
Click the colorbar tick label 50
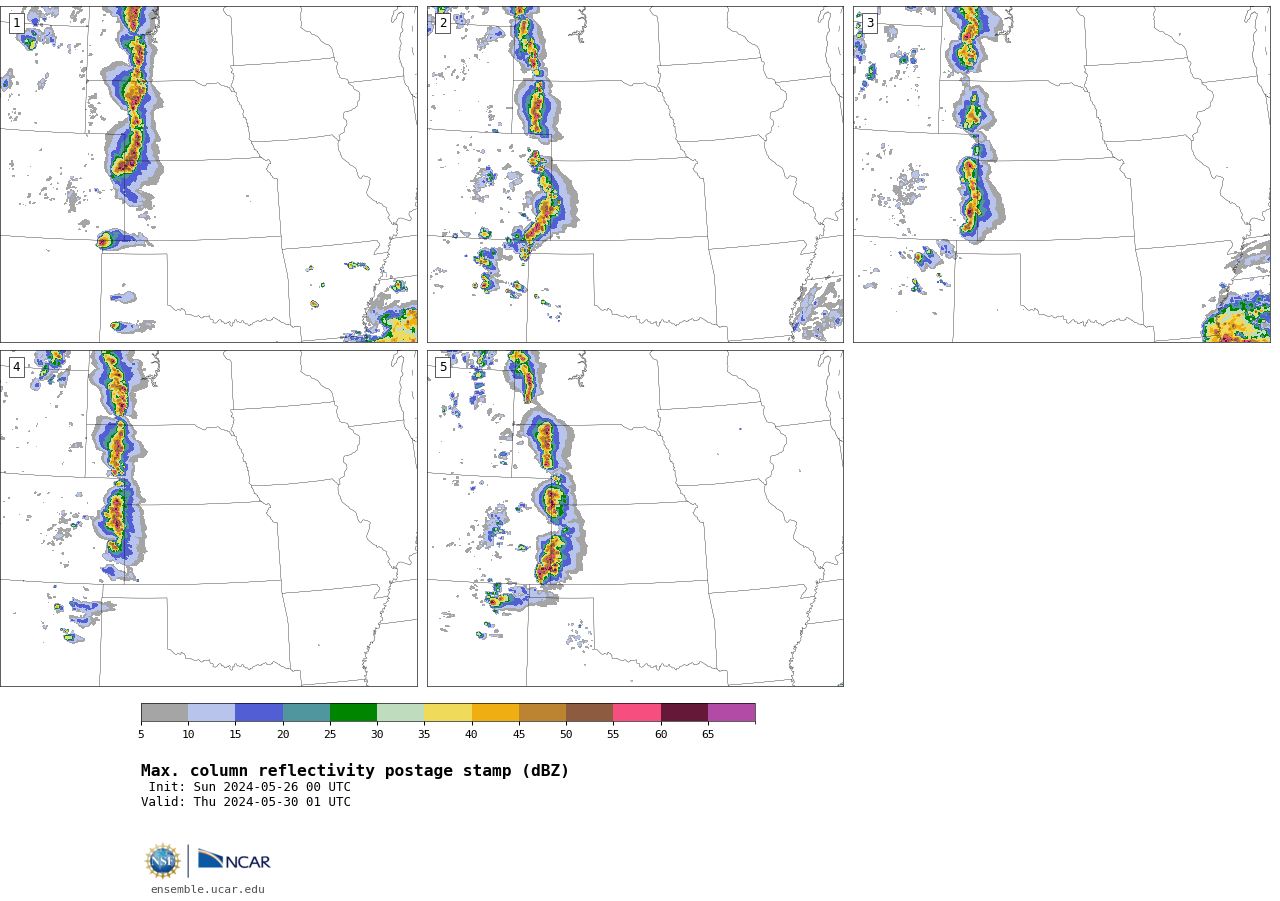pyautogui.click(x=566, y=735)
